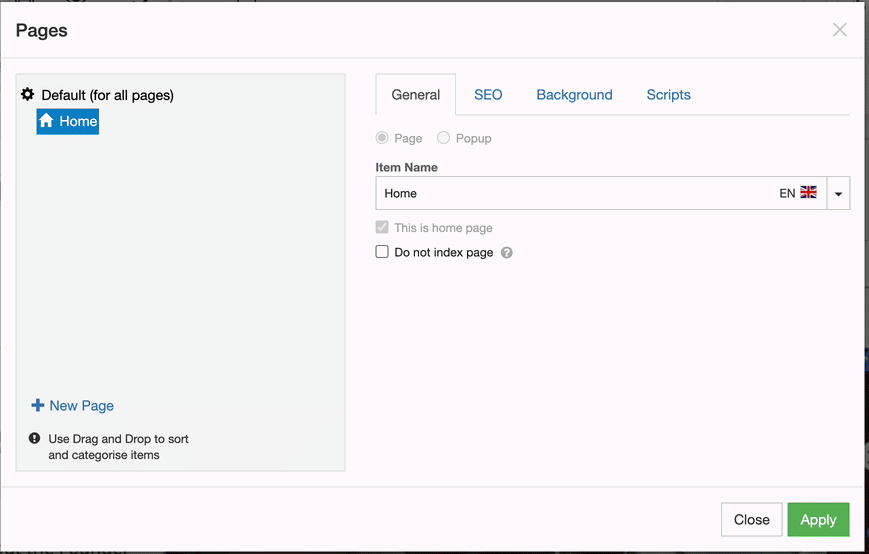This screenshot has width=869, height=554.
Task: Open the Background tab
Action: 574,95
